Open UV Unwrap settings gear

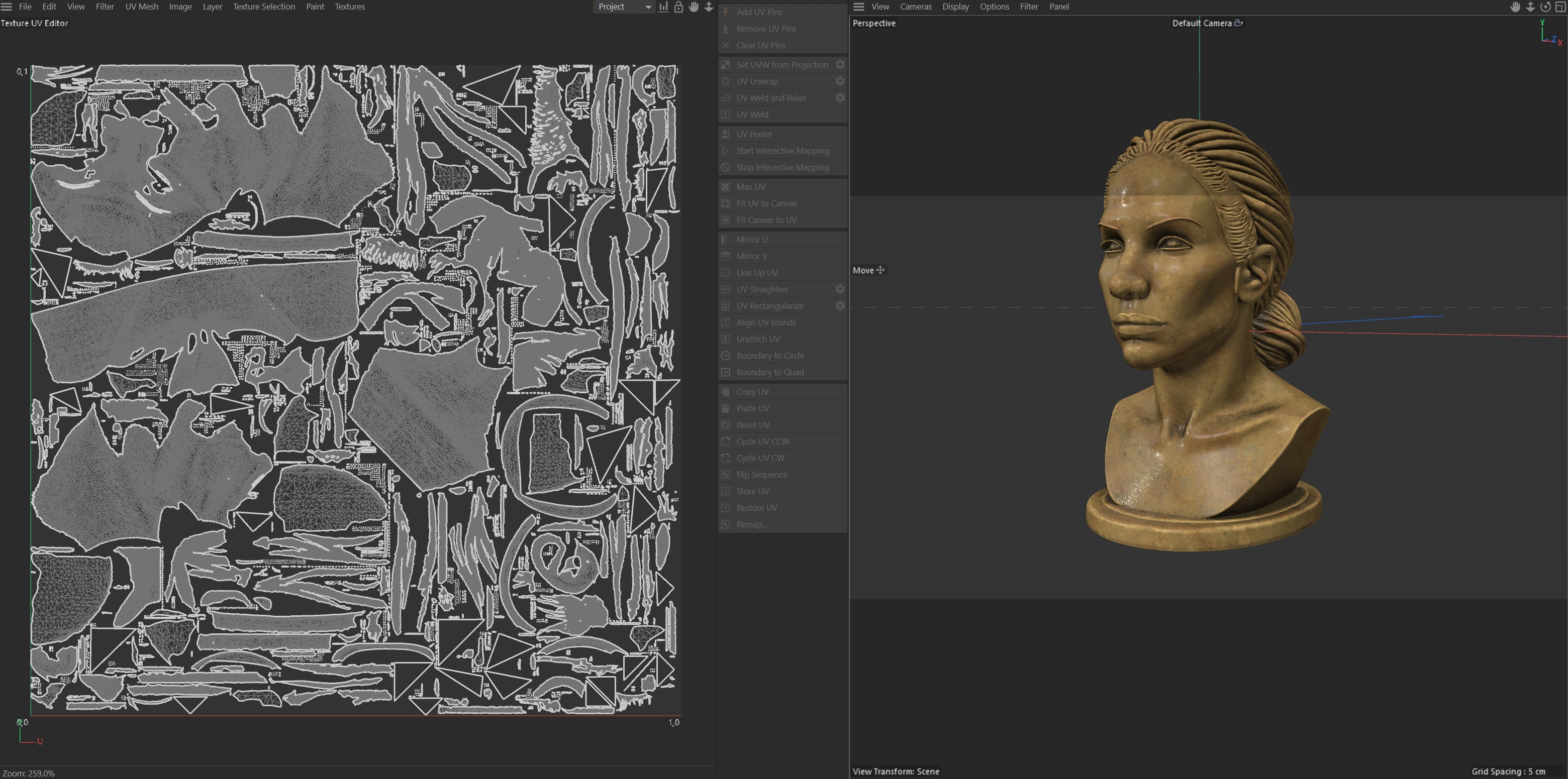coord(840,81)
